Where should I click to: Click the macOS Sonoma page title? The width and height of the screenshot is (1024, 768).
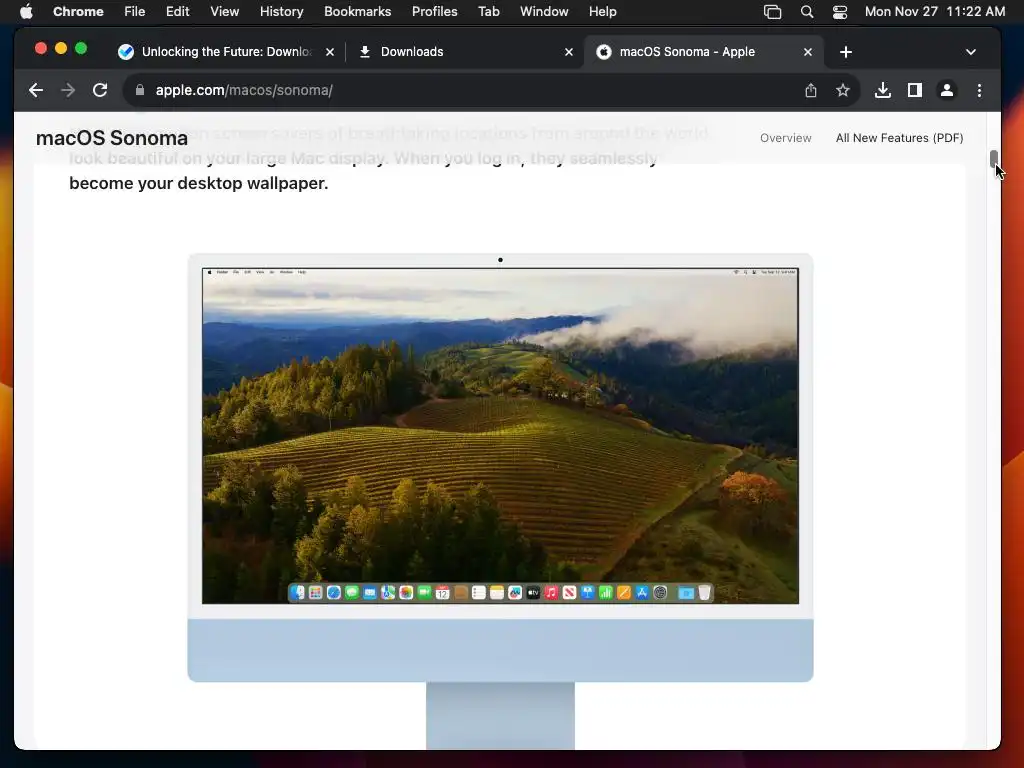(x=112, y=138)
